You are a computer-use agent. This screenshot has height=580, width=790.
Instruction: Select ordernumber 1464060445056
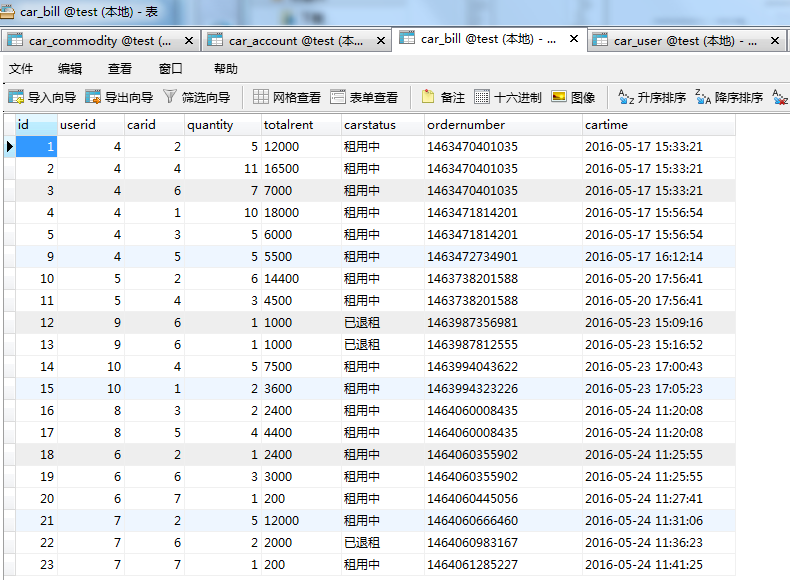[503, 498]
